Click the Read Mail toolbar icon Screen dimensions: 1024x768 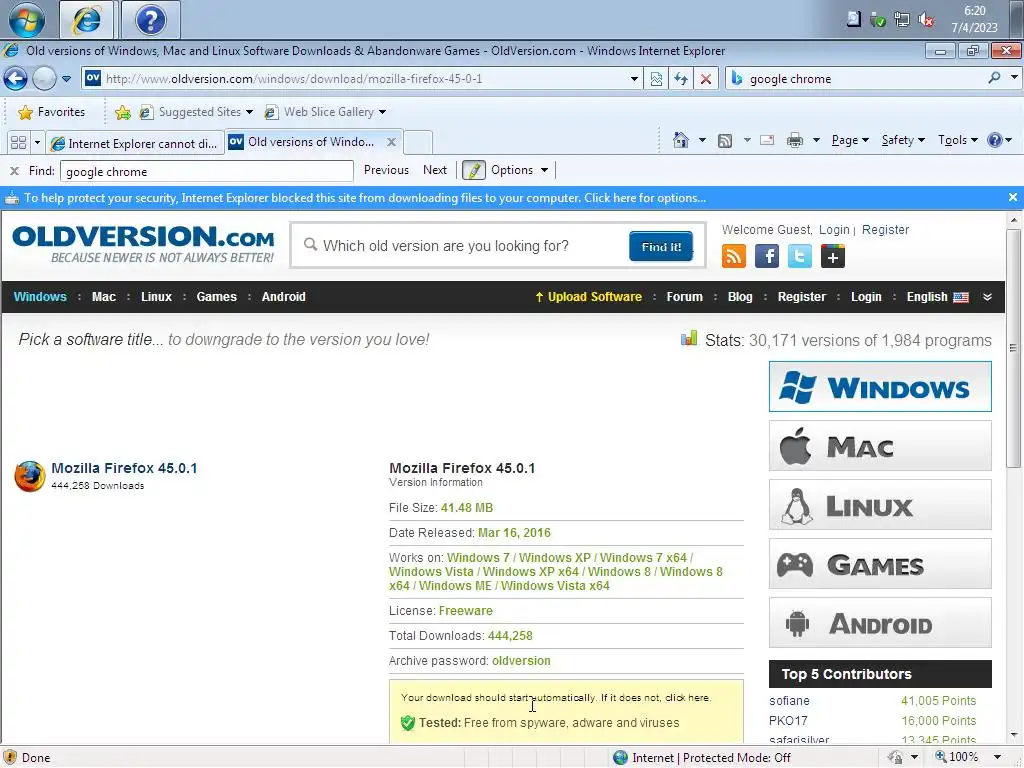(767, 140)
